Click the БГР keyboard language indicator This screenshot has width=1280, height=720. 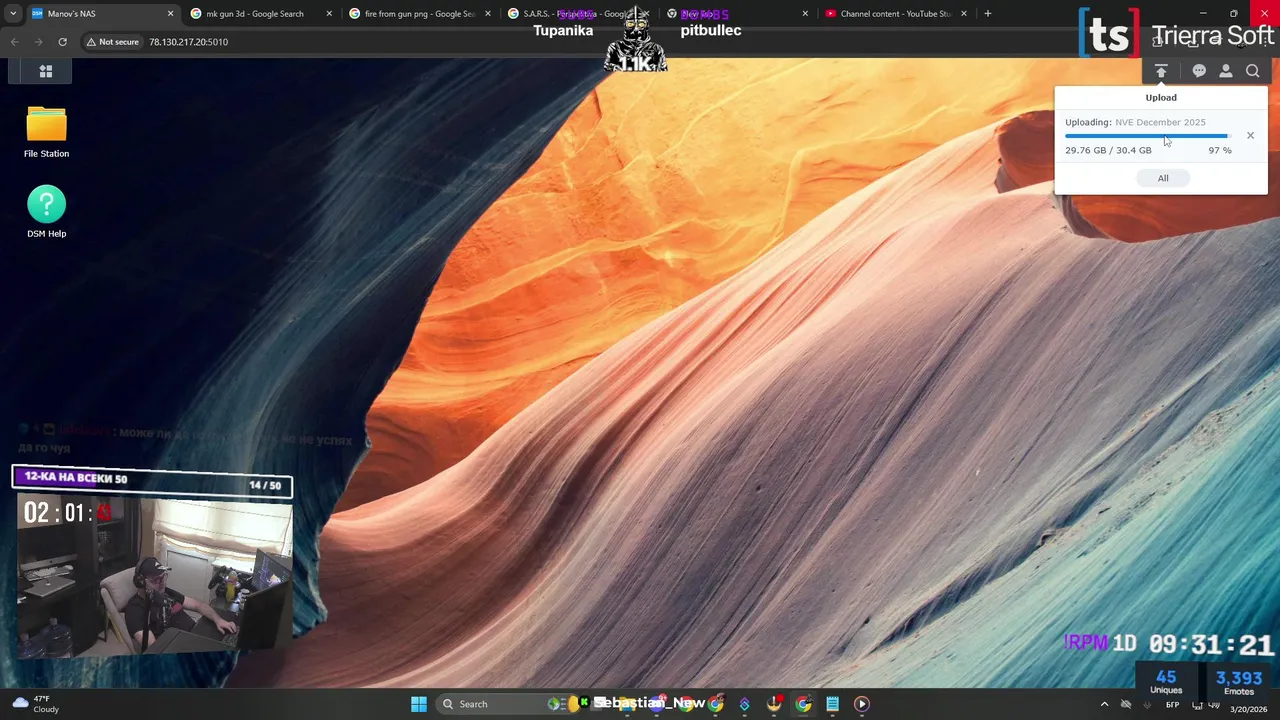click(x=1173, y=706)
